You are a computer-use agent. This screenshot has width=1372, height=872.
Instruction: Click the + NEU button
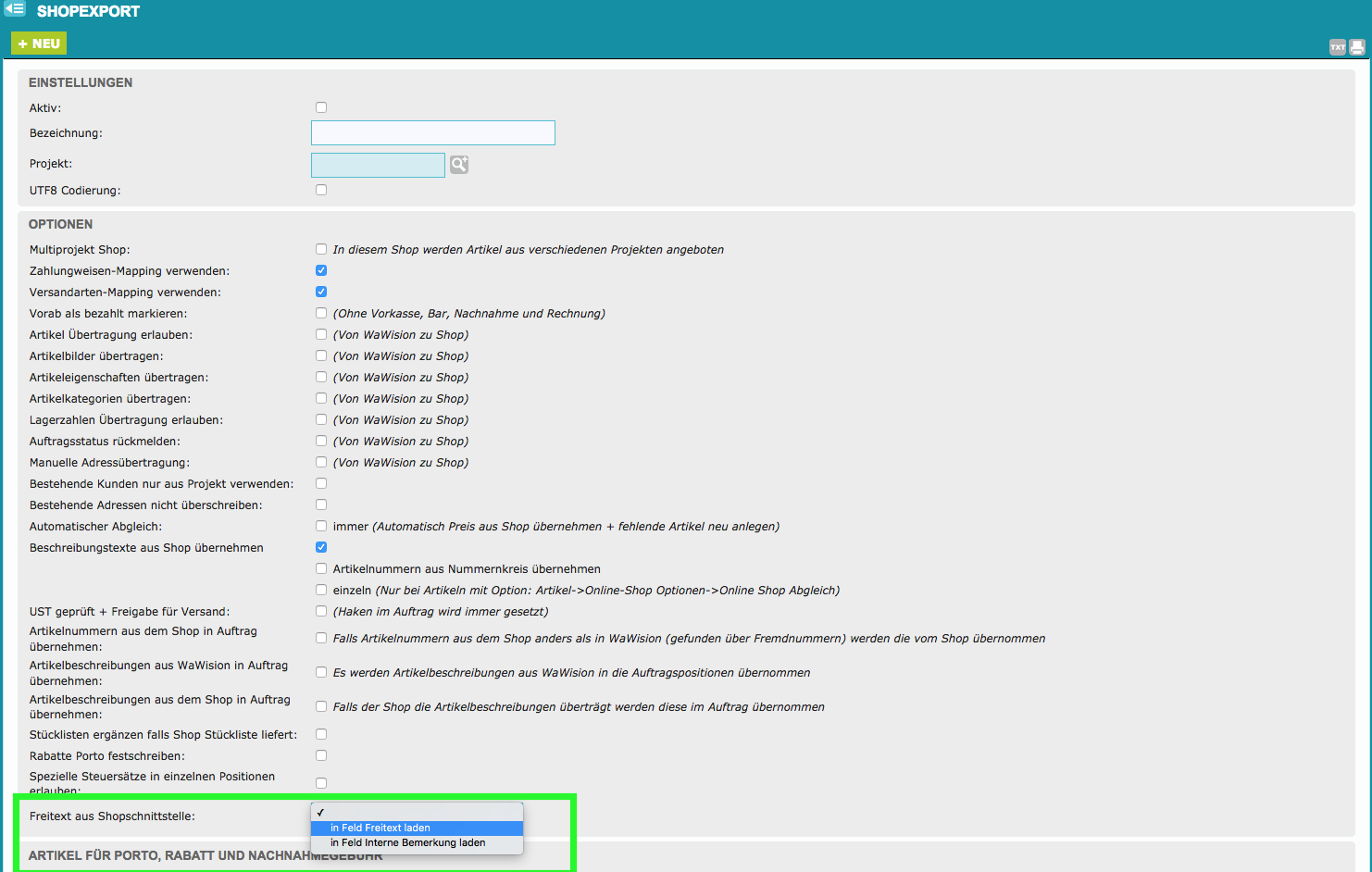[39, 44]
